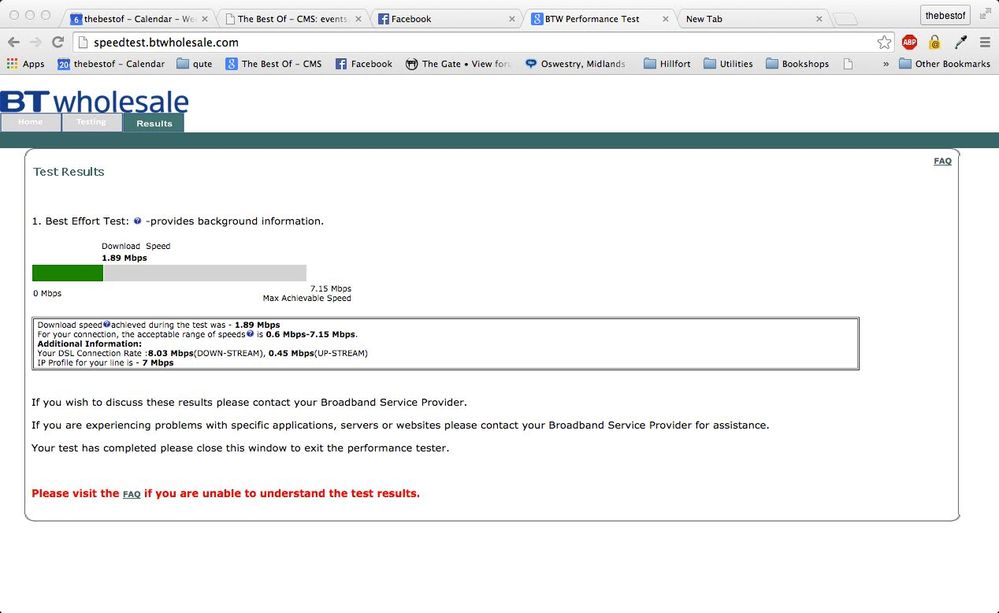Click the '7.15 Mbps' max speed label
The height and width of the screenshot is (613, 999).
[331, 289]
